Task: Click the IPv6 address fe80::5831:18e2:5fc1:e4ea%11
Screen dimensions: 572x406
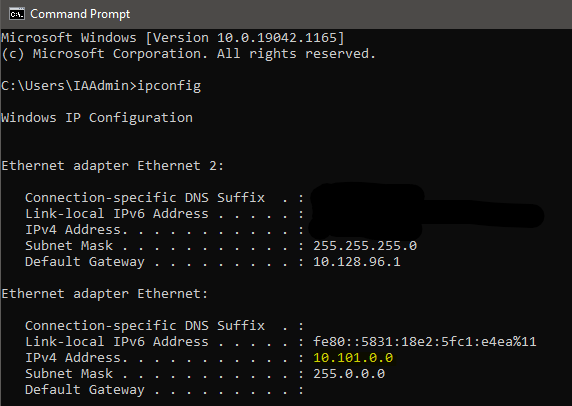Action: [x=425, y=341]
